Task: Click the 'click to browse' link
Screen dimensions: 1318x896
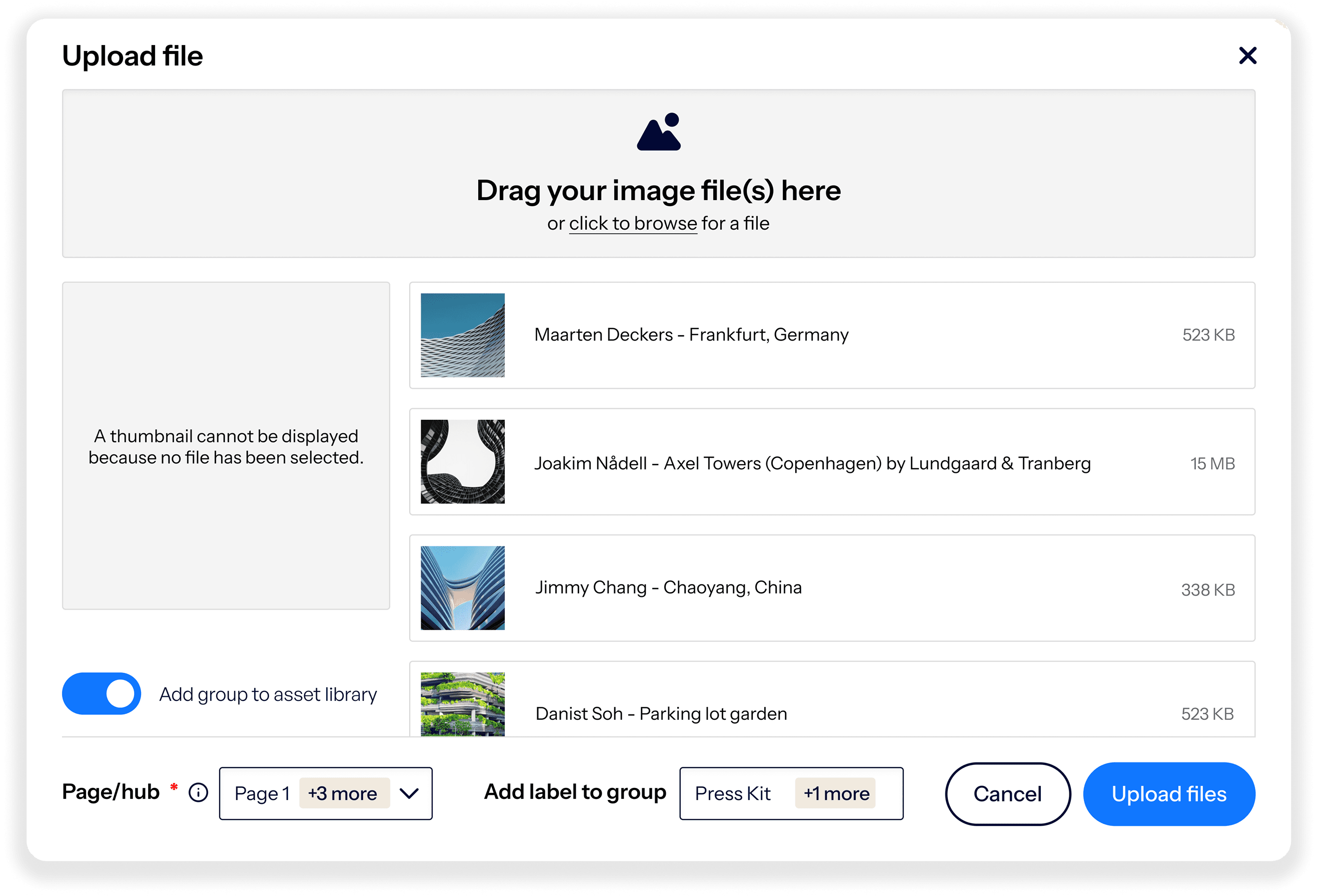Action: (x=633, y=224)
